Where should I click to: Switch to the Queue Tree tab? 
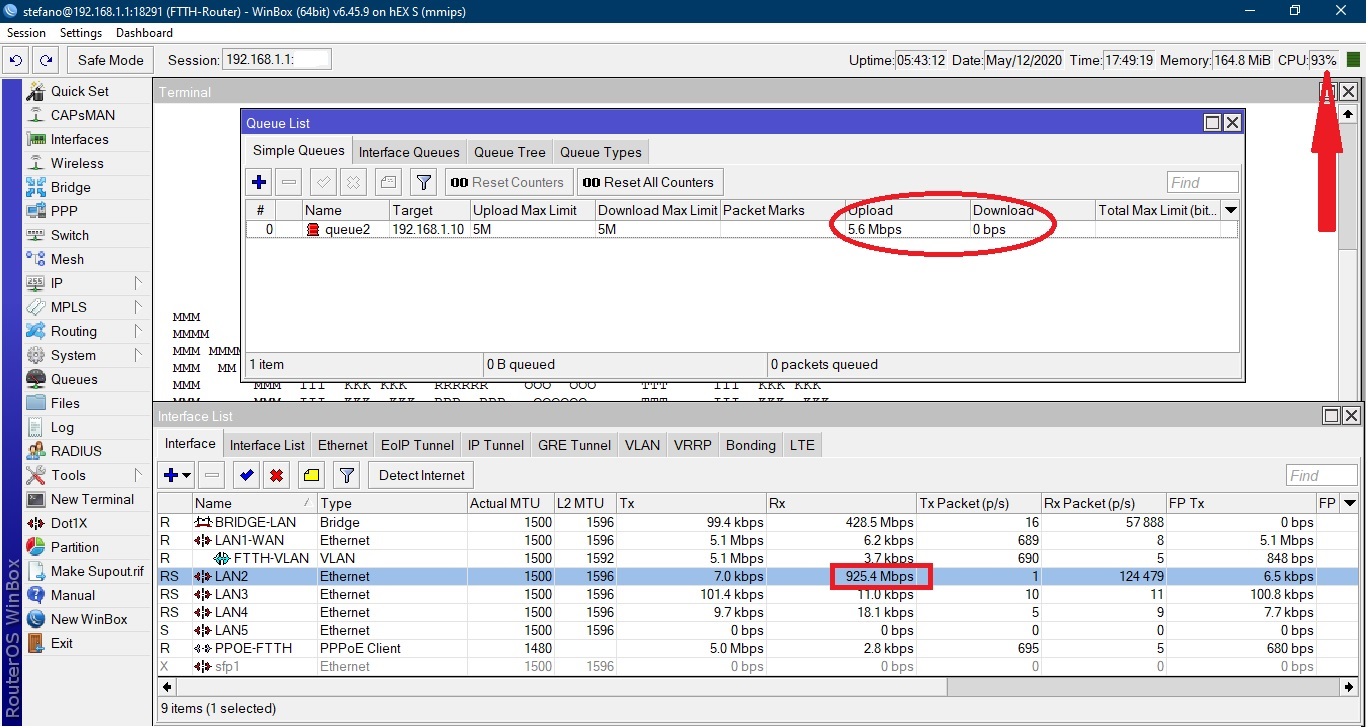click(510, 152)
